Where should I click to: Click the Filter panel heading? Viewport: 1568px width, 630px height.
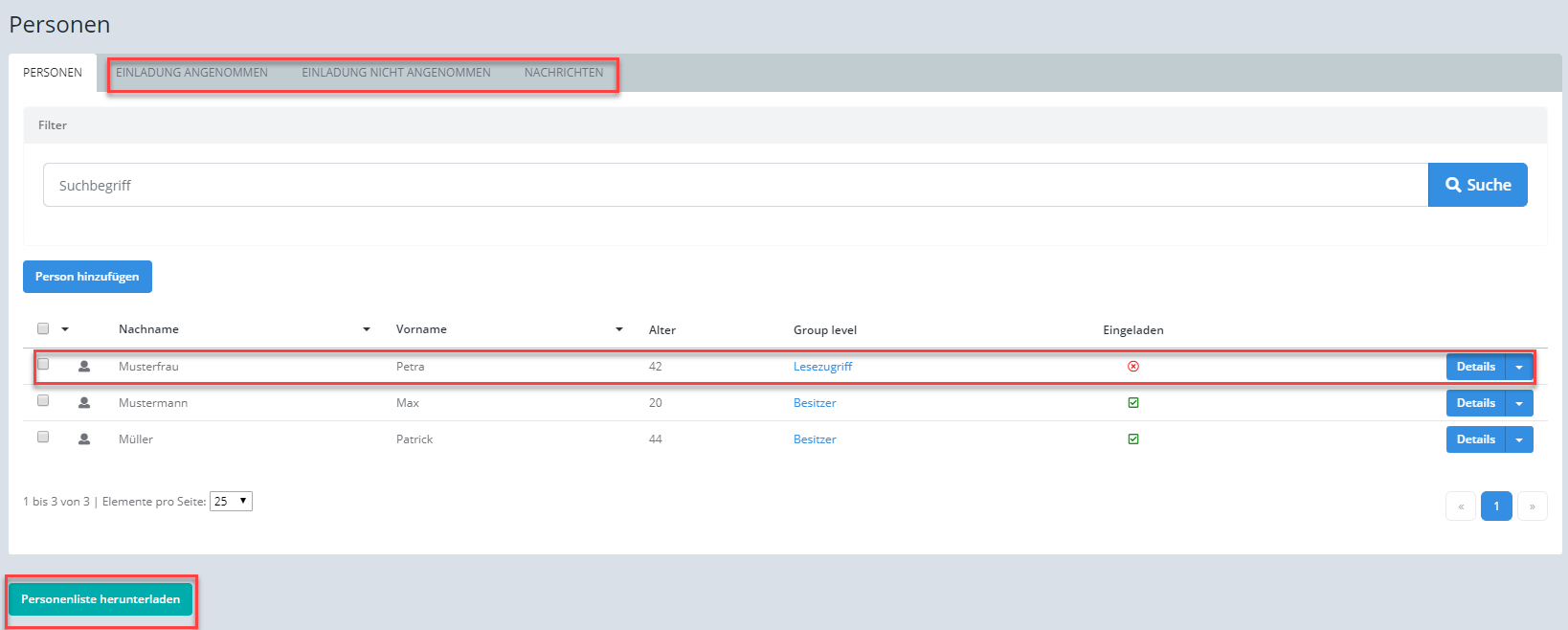53,125
